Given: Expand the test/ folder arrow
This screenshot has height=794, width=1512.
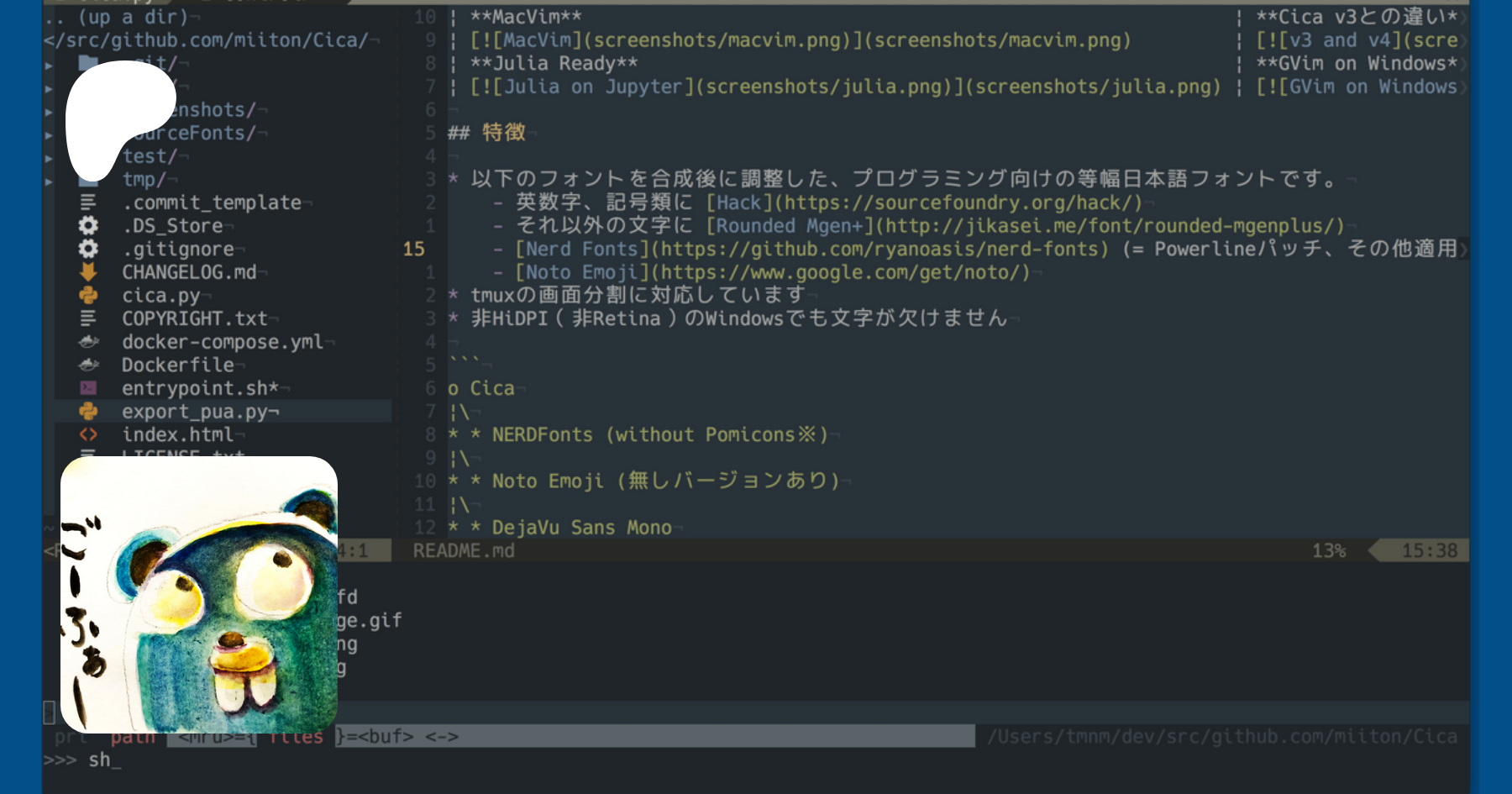Looking at the screenshot, I should (x=49, y=157).
